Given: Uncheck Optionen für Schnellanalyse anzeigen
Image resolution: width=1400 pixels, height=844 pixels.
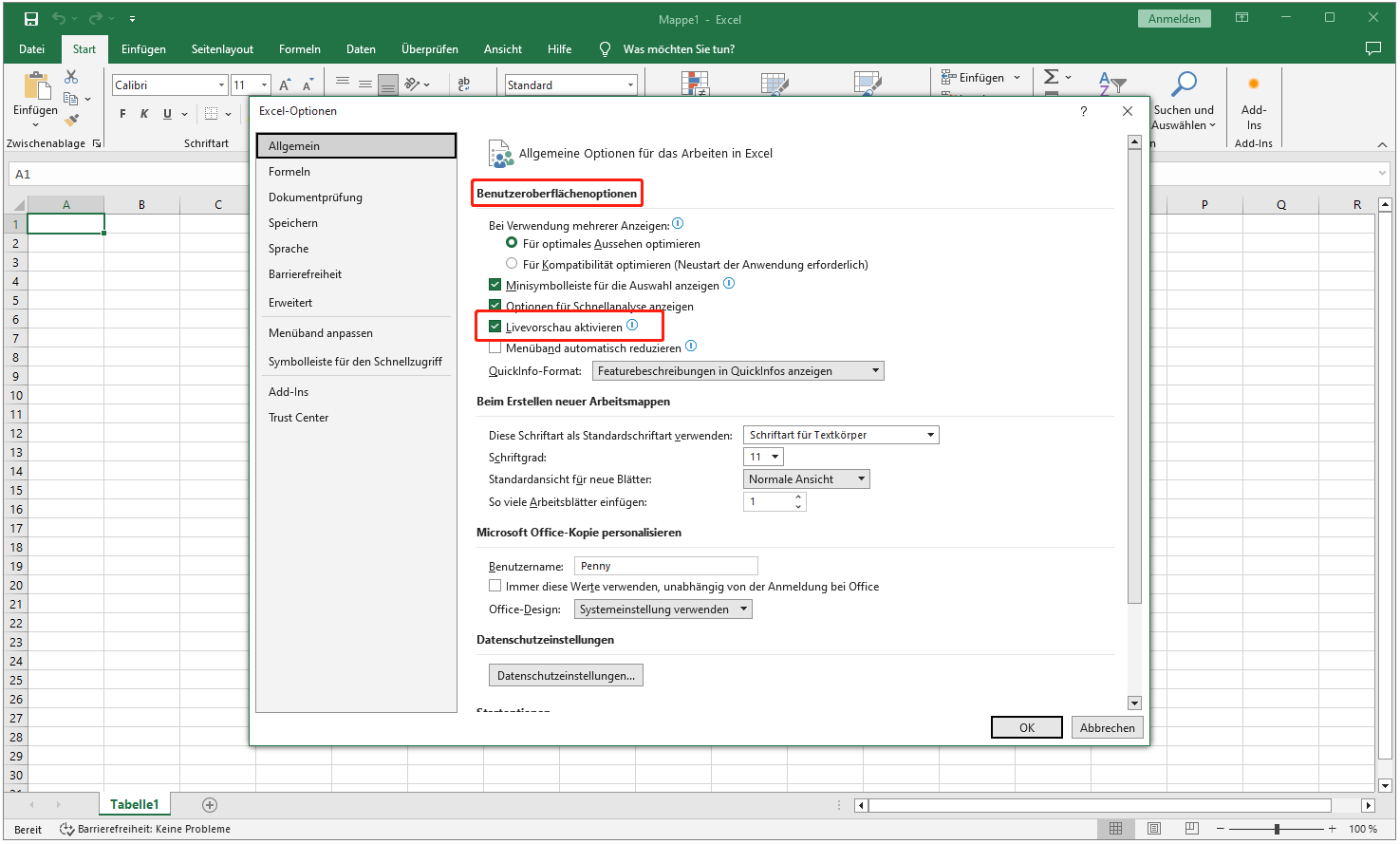Looking at the screenshot, I should [x=495, y=306].
